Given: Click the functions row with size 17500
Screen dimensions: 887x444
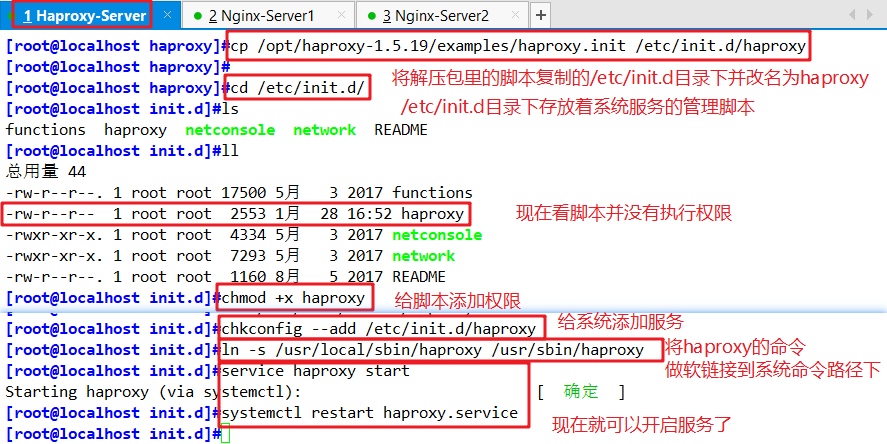Looking at the screenshot, I should point(239,193).
